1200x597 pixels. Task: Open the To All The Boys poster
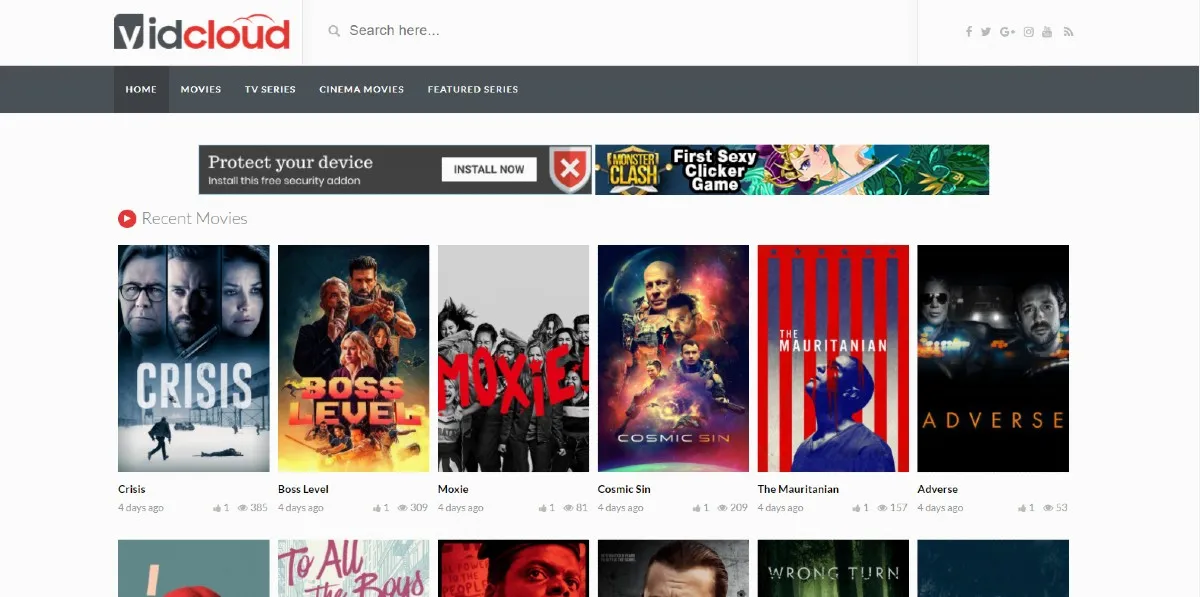tap(353, 568)
